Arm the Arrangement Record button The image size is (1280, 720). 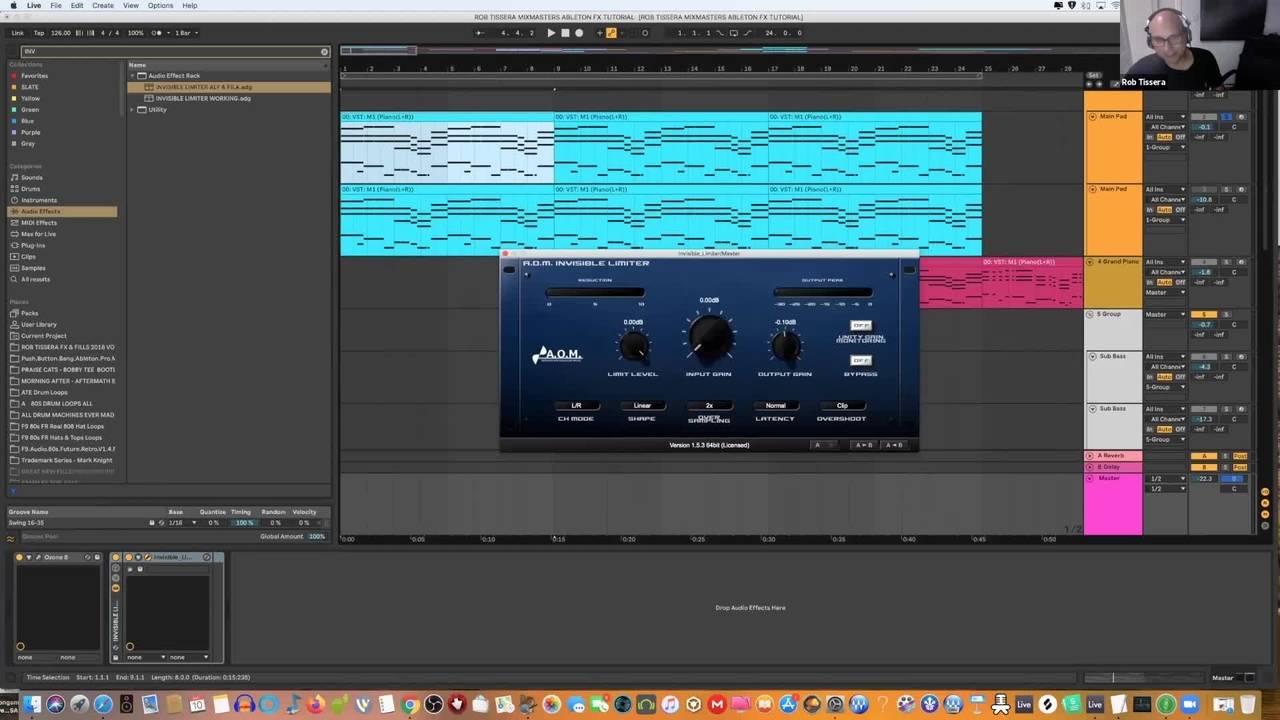pos(579,33)
